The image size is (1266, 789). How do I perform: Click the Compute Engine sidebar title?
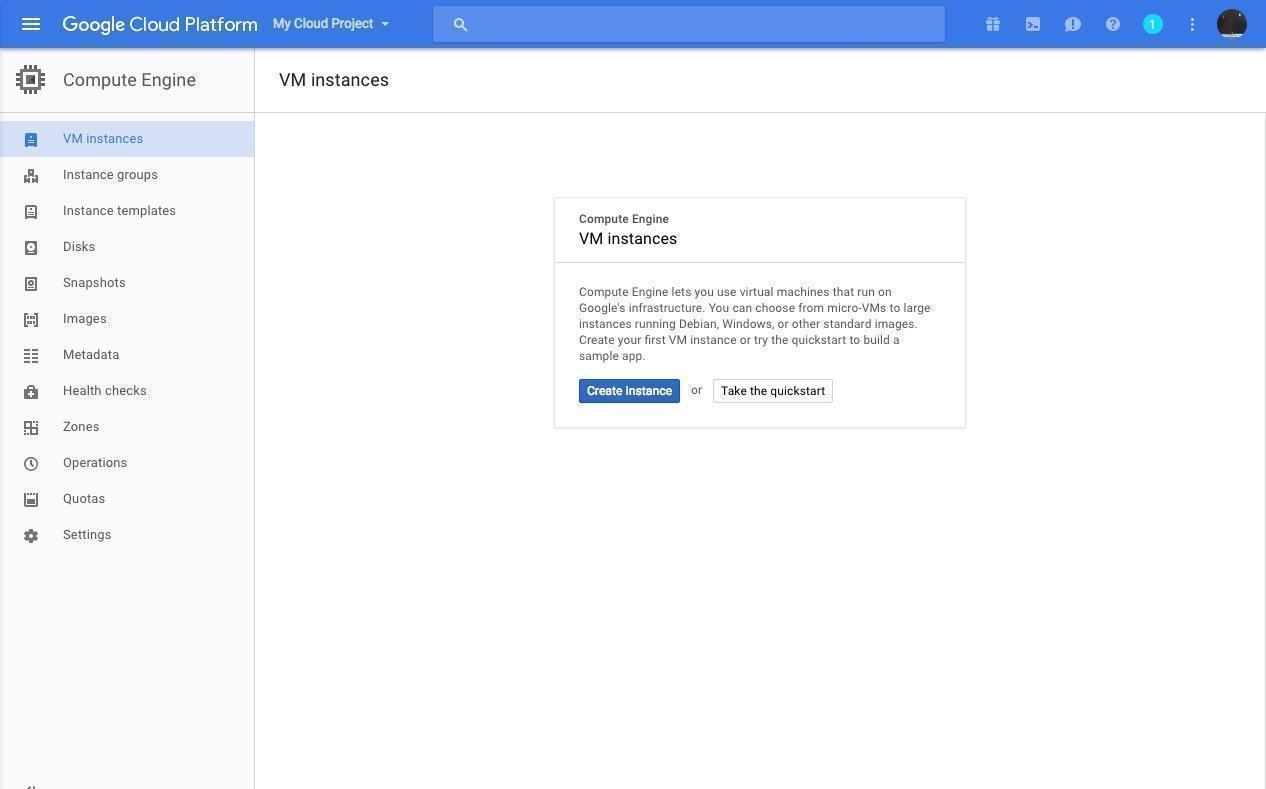tap(129, 80)
